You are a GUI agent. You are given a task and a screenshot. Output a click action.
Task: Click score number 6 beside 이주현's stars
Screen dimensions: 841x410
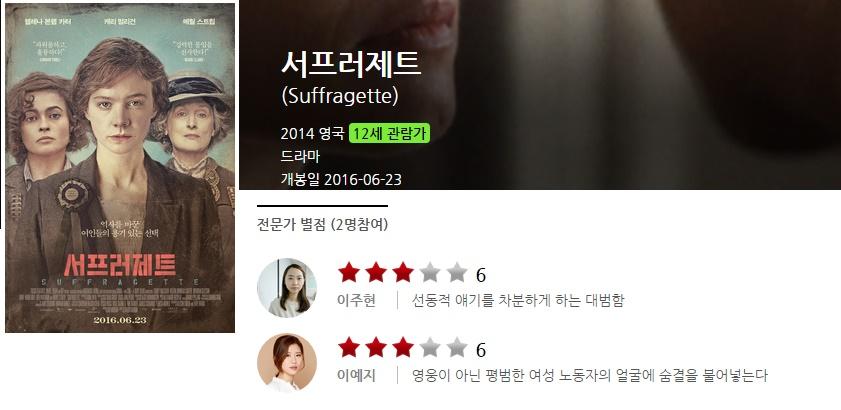[x=481, y=275]
